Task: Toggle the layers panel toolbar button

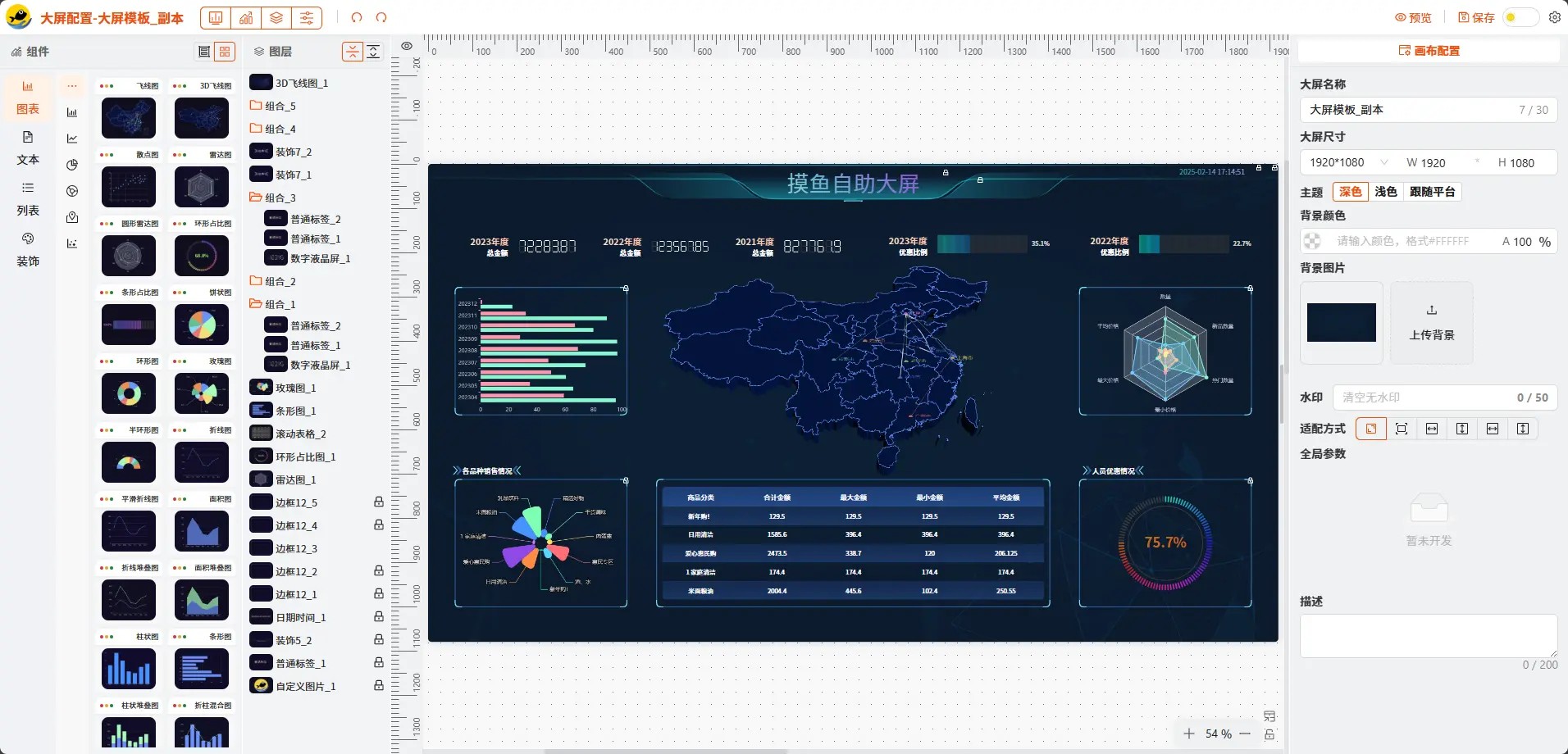Action: tap(276, 17)
